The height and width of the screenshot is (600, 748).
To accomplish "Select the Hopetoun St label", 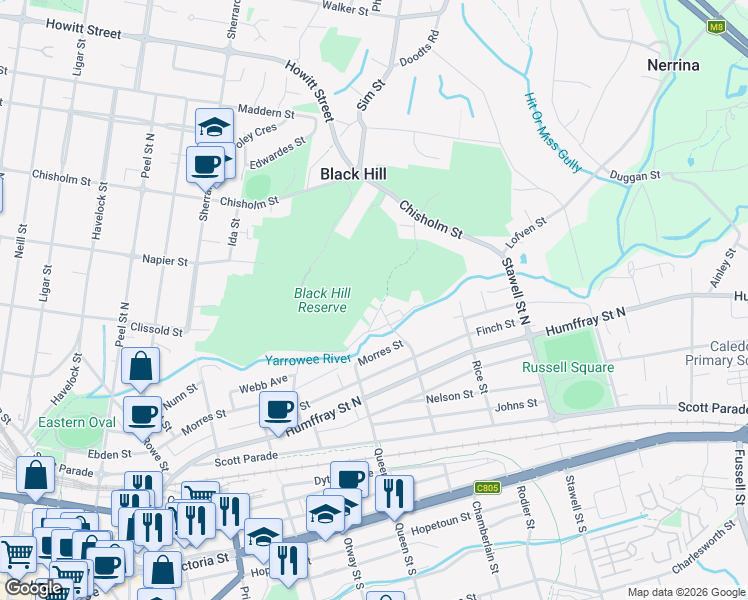I will pos(440,524).
